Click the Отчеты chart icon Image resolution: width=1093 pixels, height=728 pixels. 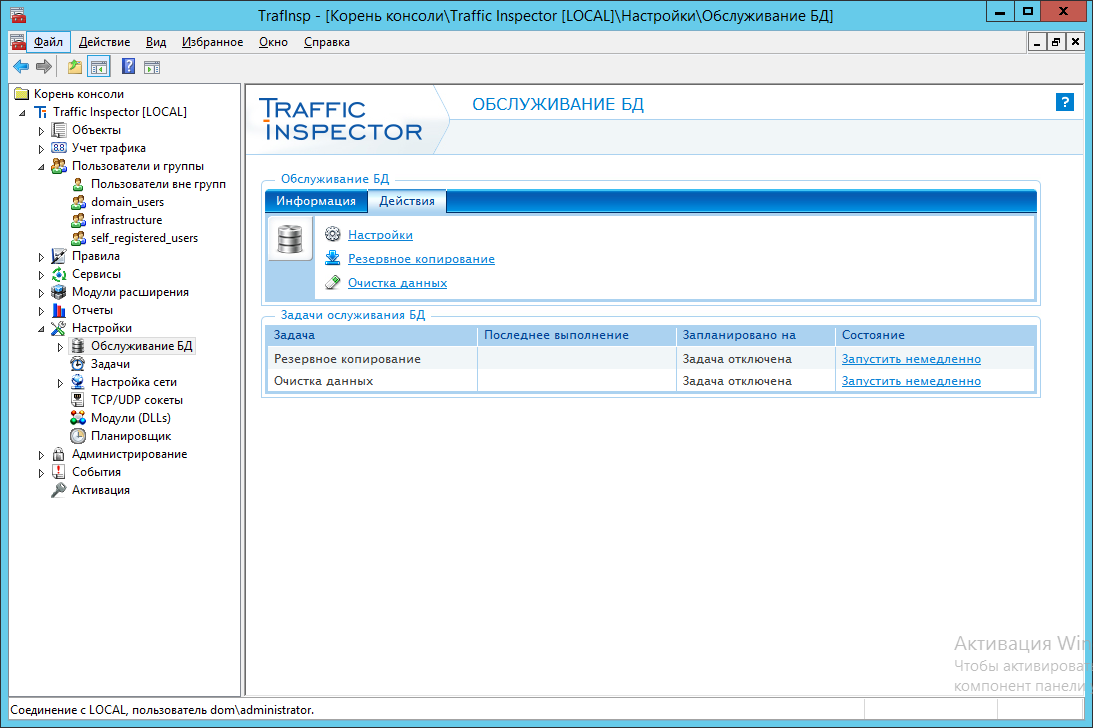pyautogui.click(x=59, y=310)
